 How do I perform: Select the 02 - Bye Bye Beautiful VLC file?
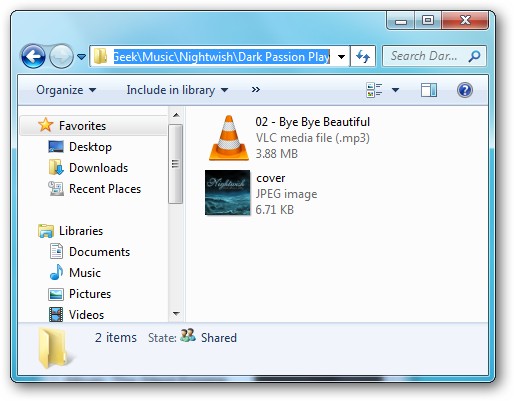coord(289,138)
